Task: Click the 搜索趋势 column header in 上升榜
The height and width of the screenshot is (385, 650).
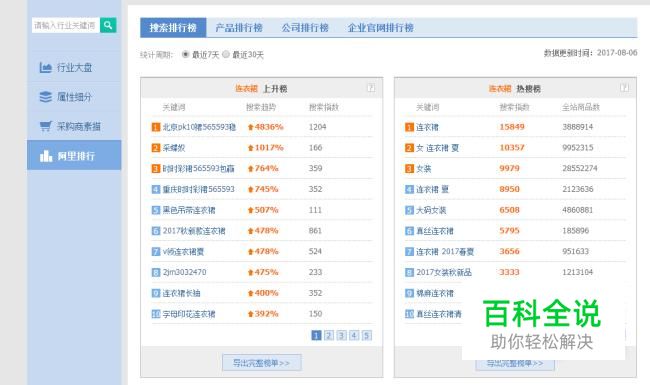Action: (x=261, y=107)
